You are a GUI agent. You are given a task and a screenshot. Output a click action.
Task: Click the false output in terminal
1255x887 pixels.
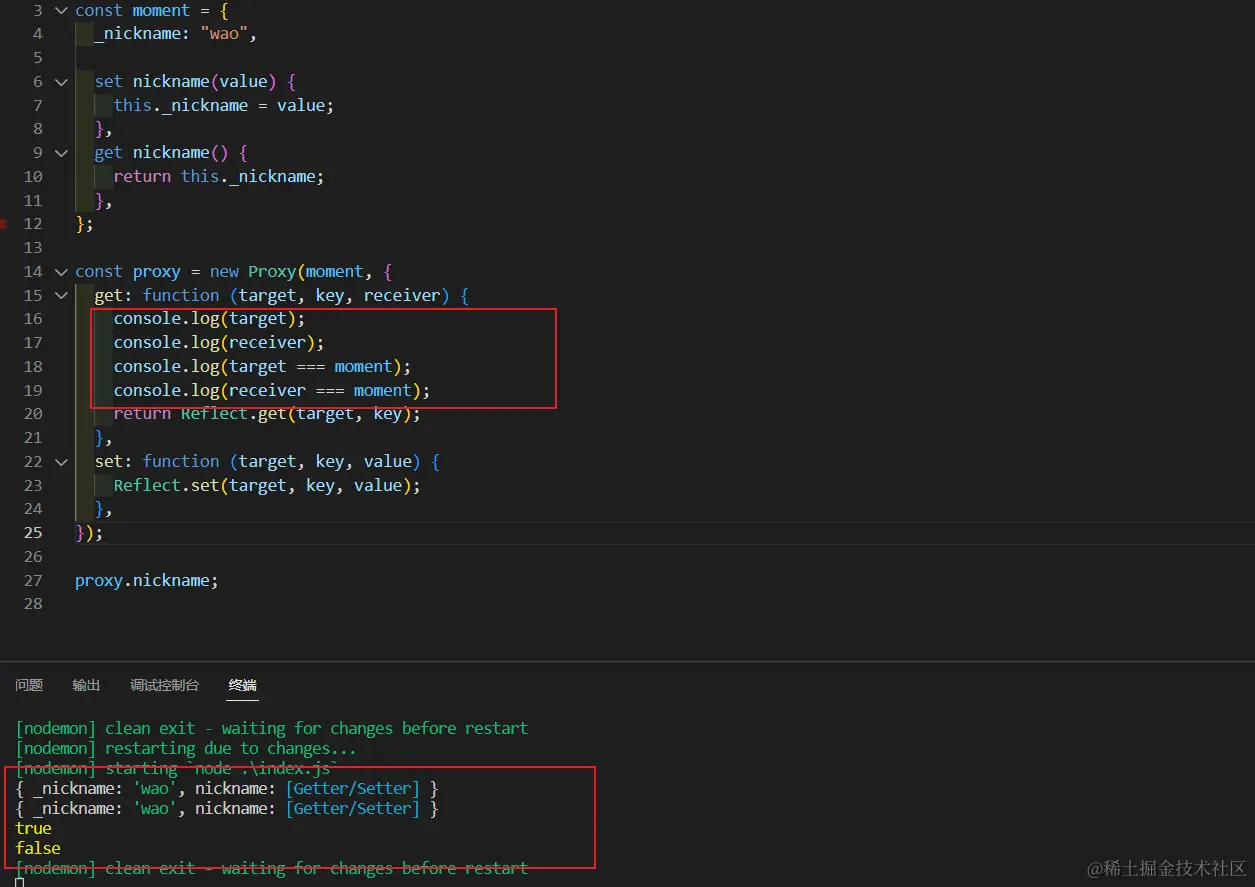click(38, 848)
